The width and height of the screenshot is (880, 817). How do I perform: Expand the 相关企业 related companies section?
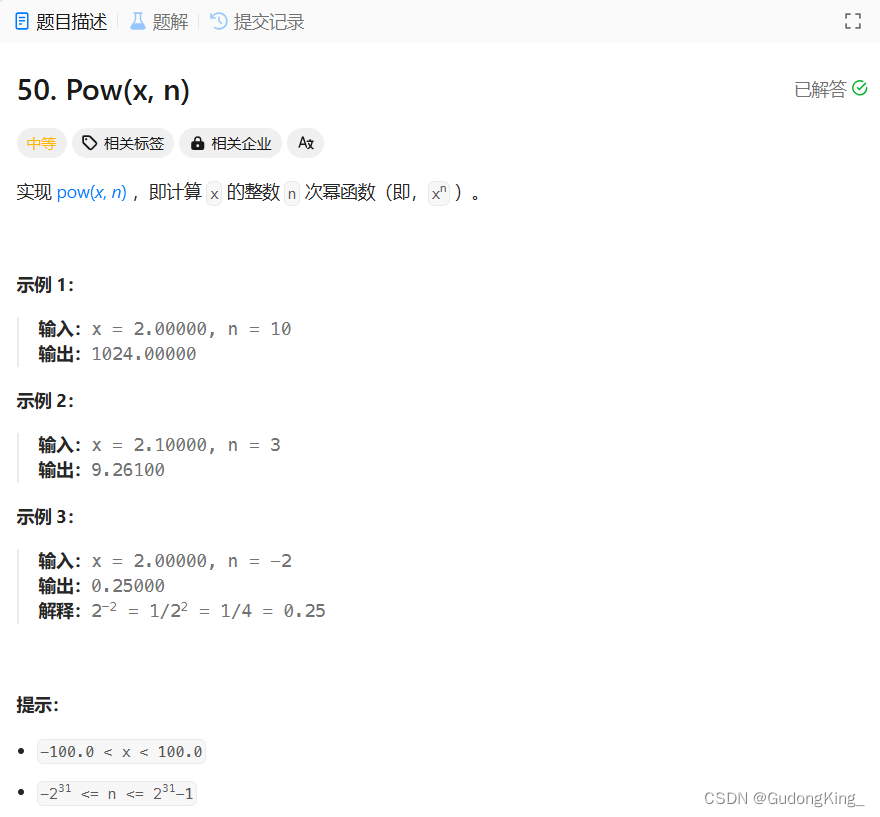230,143
